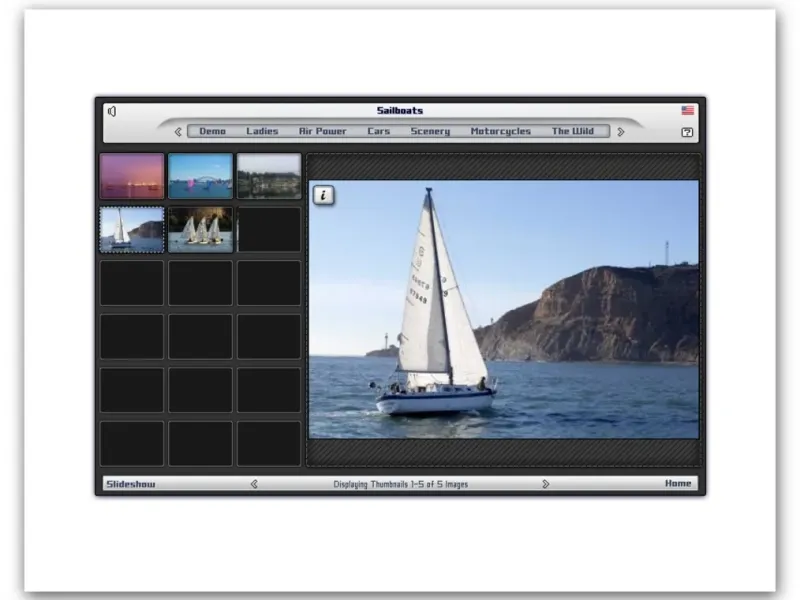800x600 pixels.
Task: Select the pink sunset thumbnail
Action: pos(132,176)
